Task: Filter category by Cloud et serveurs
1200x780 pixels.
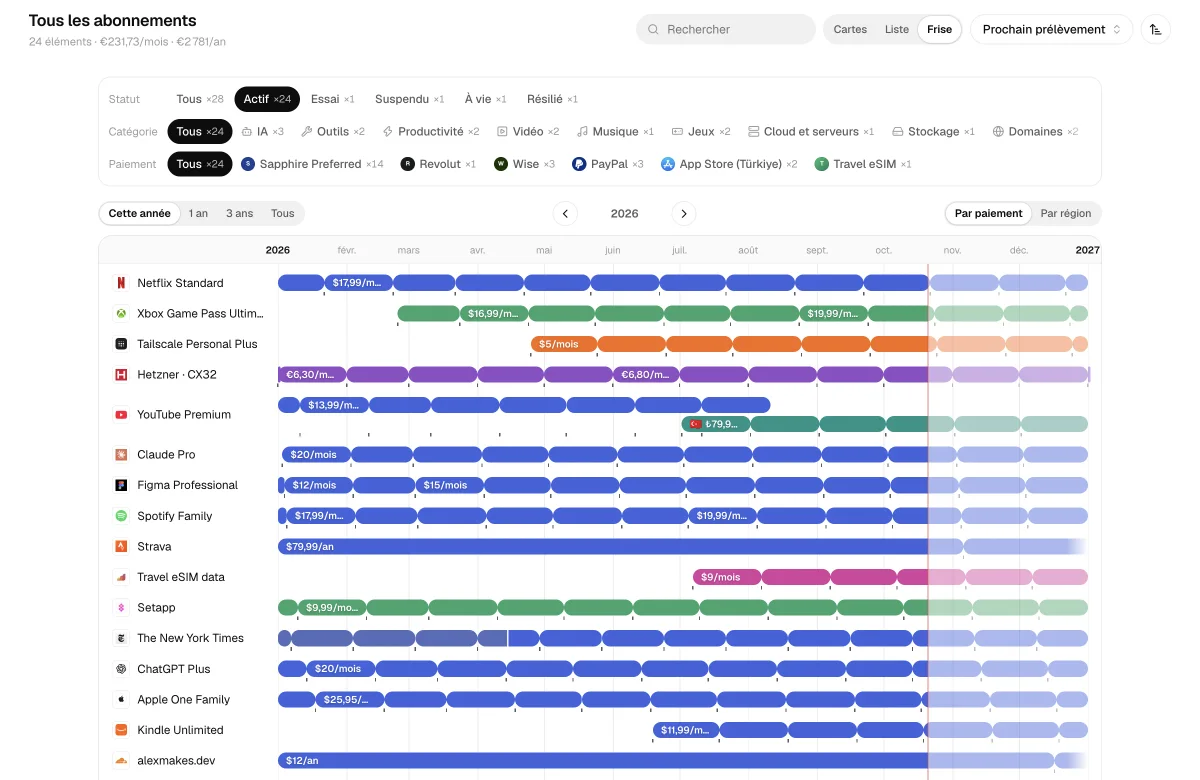Action: 811,131
